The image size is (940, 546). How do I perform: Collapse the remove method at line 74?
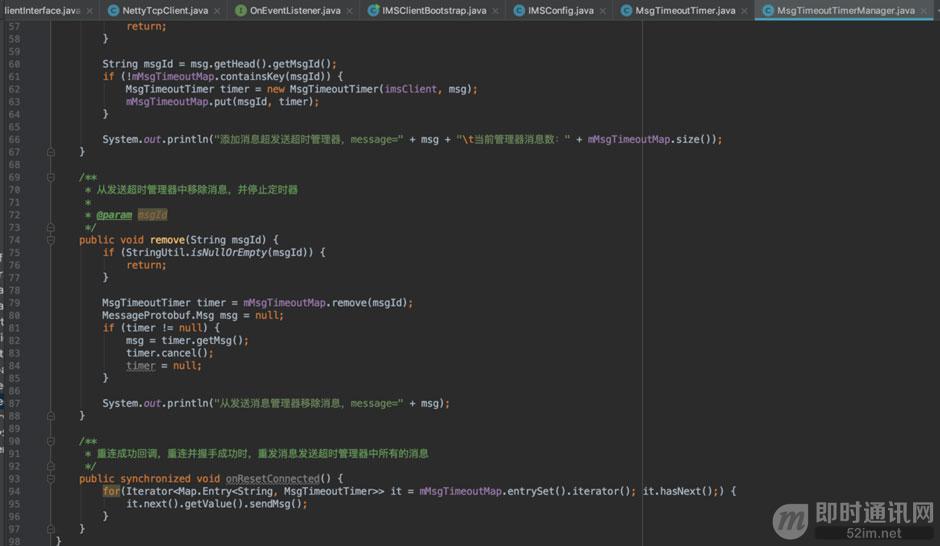coord(51,240)
